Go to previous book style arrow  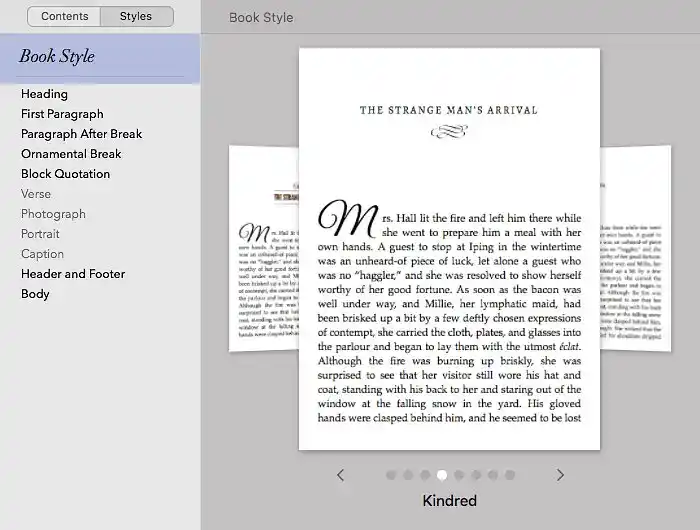pos(341,475)
